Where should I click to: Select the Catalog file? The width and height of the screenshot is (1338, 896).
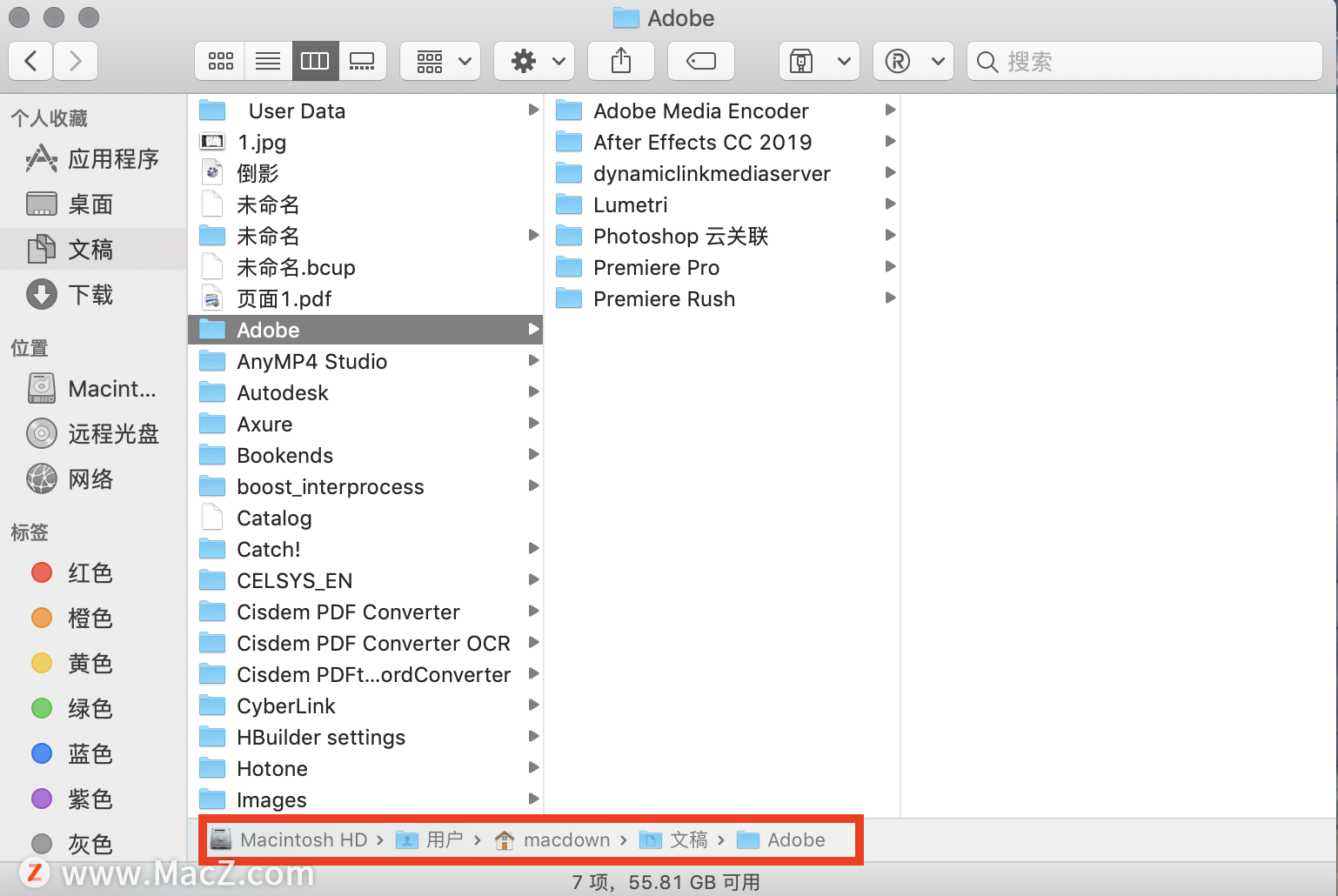pos(365,518)
